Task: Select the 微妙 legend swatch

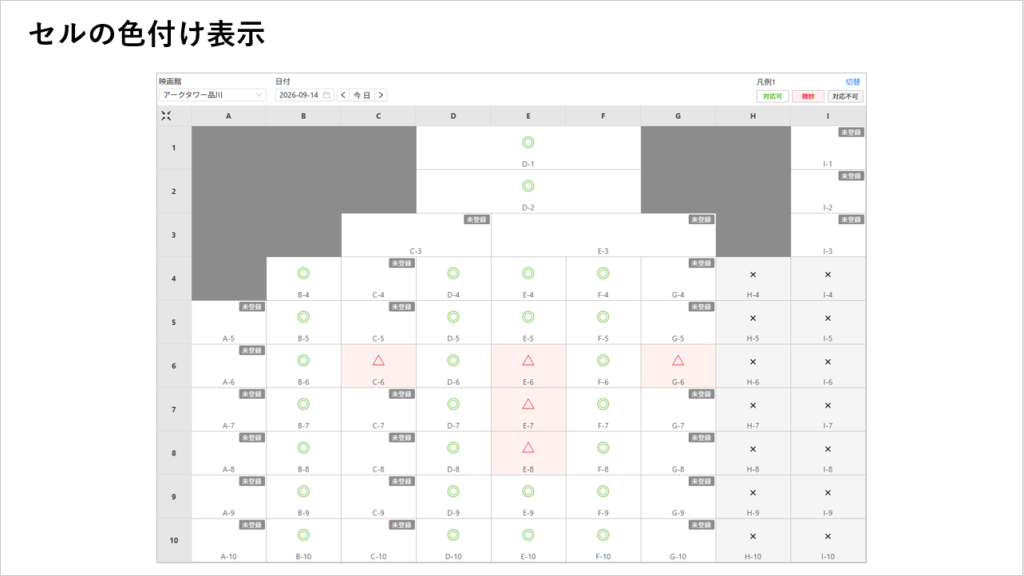Action: point(808,96)
